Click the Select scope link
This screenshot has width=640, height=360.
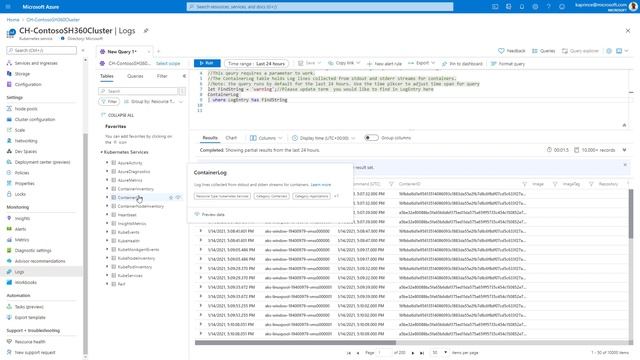168,64
